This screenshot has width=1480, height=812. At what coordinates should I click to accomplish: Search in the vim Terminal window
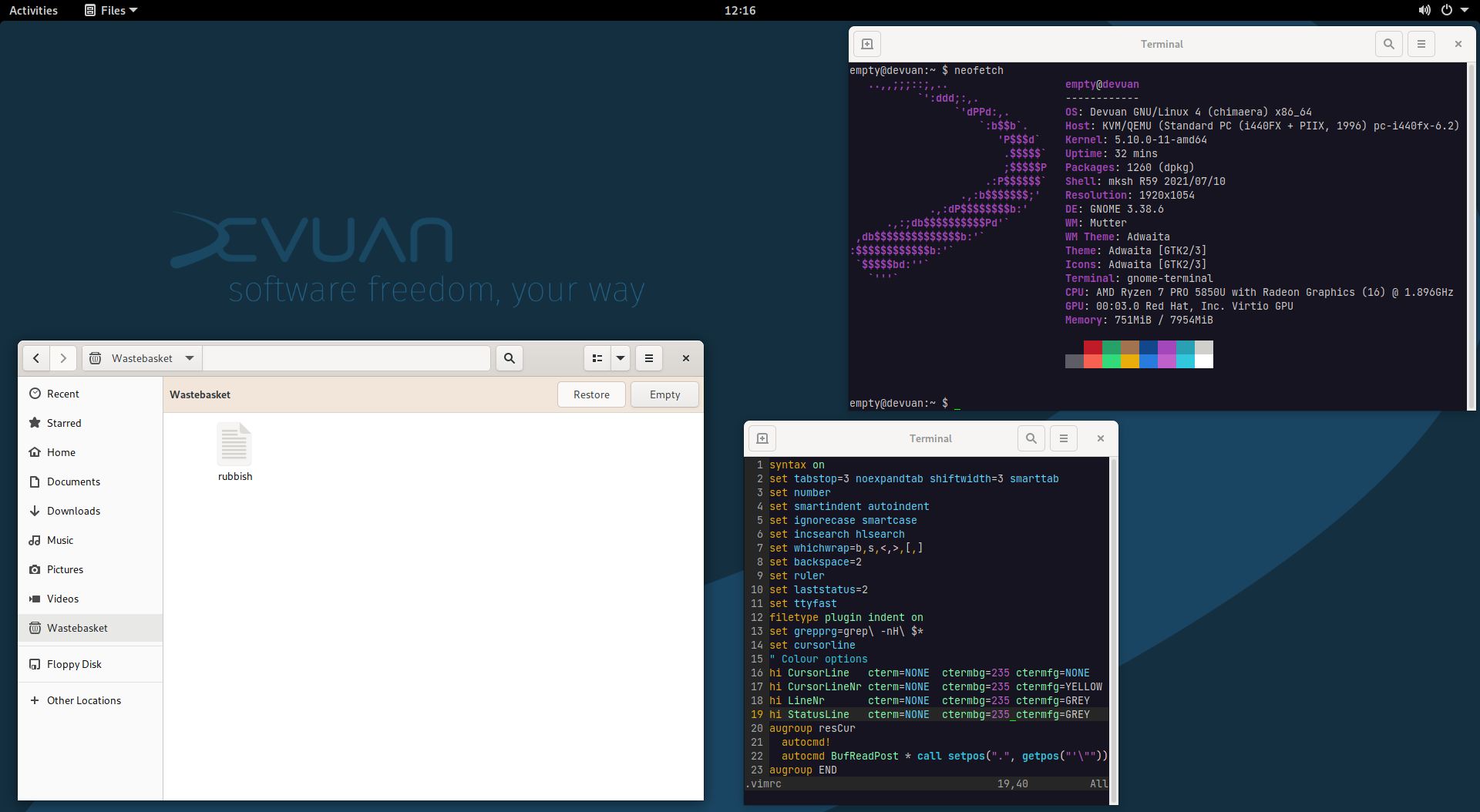tap(1031, 438)
